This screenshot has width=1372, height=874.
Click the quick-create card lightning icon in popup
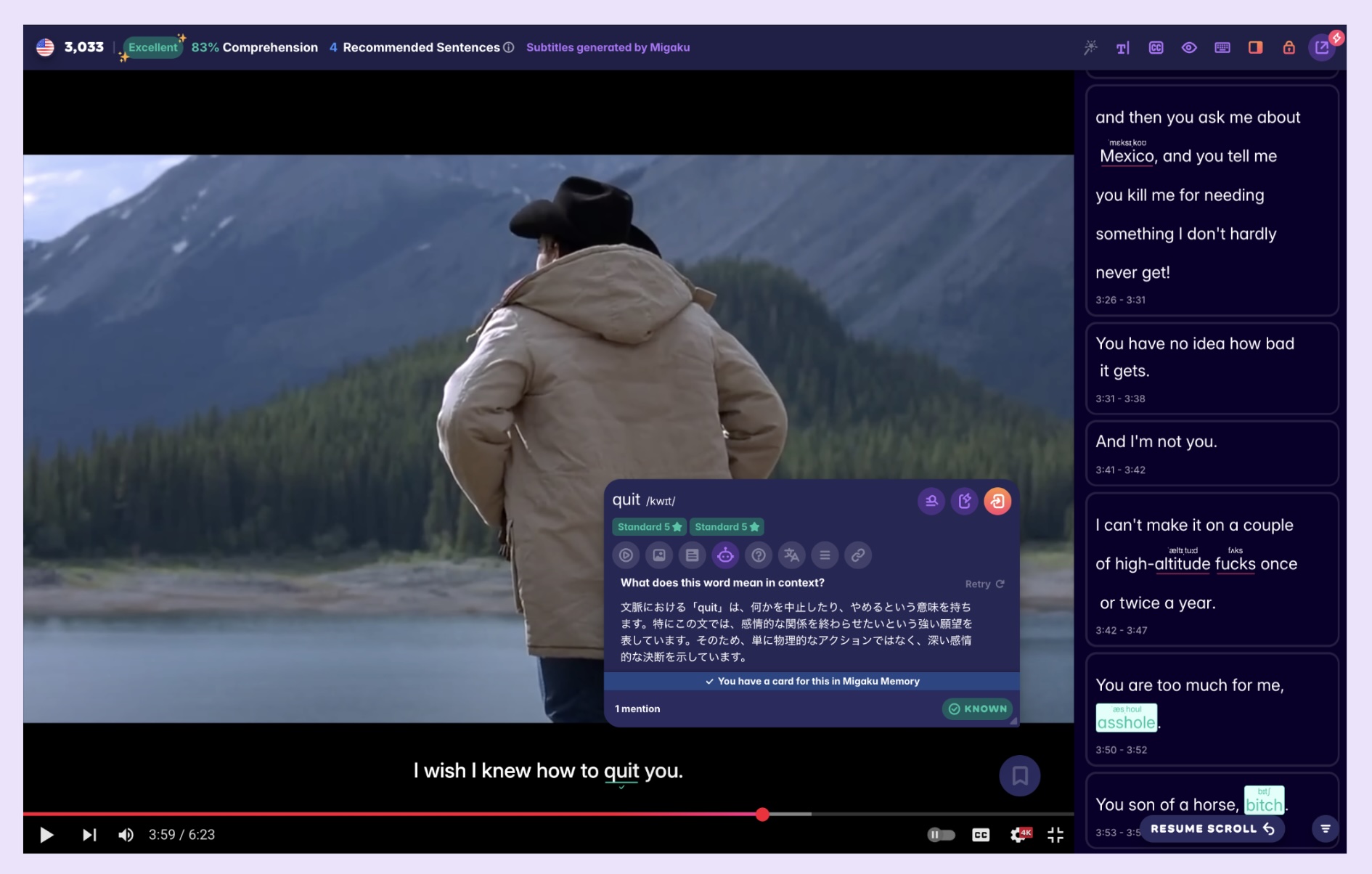[x=965, y=501]
